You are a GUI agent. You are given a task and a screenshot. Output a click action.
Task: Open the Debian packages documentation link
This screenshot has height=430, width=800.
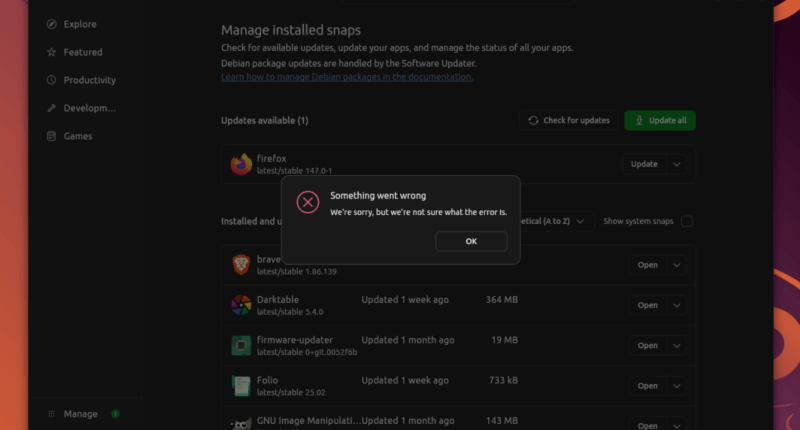pos(347,77)
